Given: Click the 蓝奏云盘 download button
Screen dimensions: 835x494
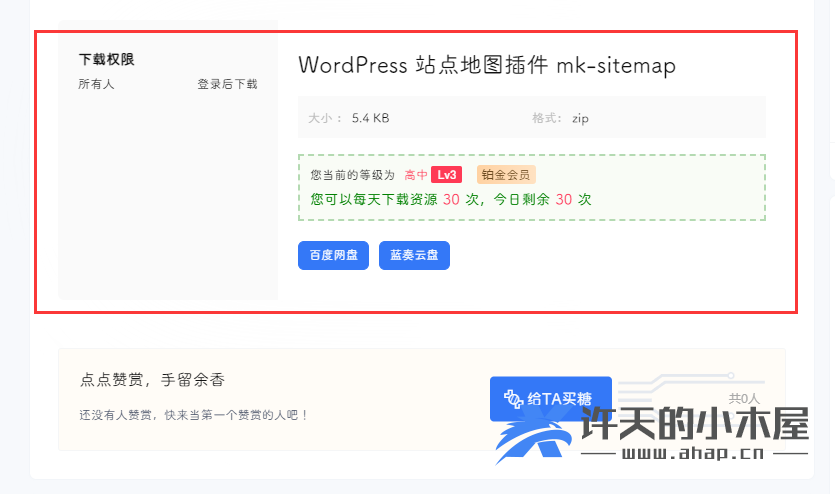Looking at the screenshot, I should [x=414, y=256].
